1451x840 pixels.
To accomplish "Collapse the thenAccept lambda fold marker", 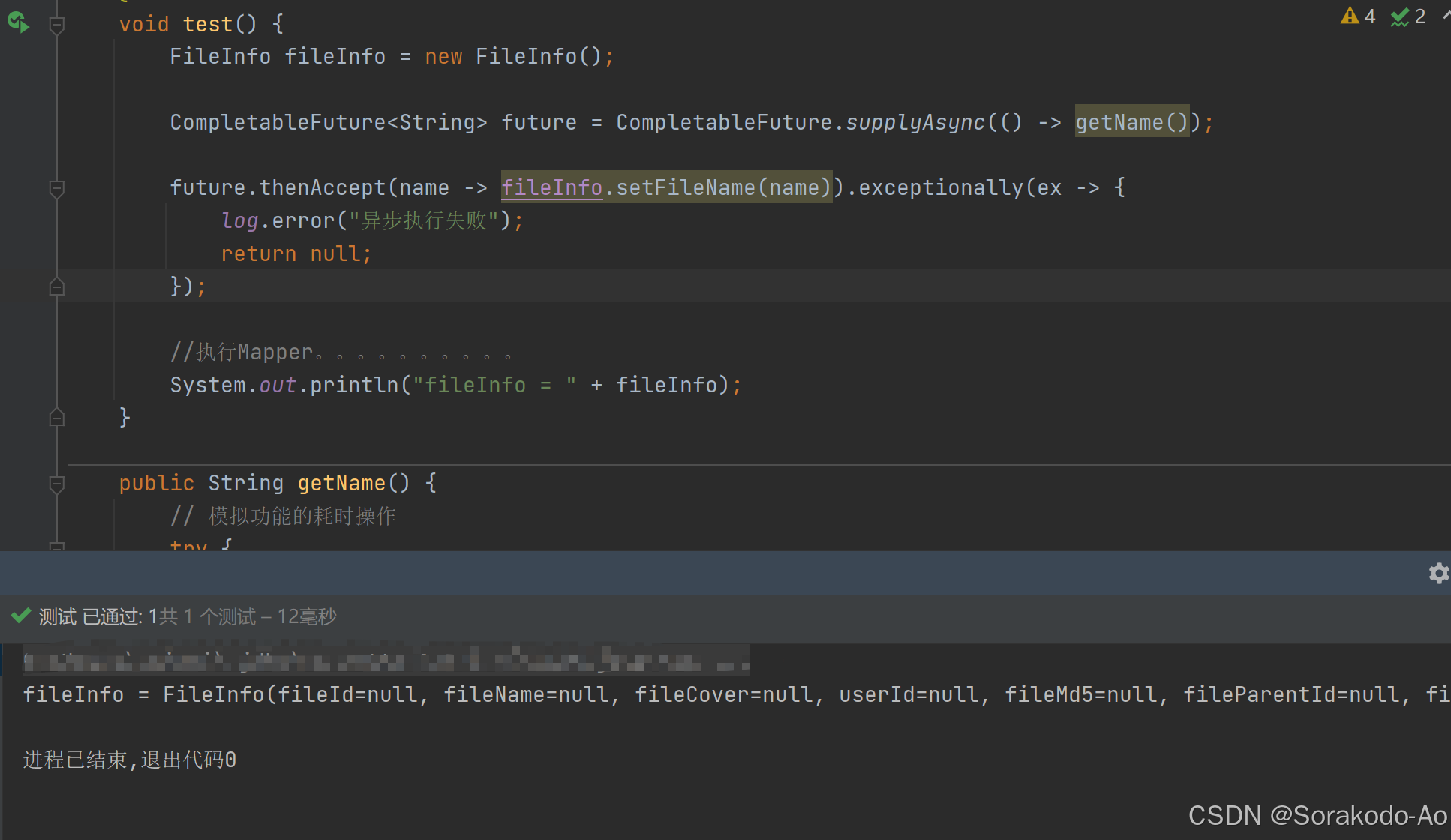I will coord(56,188).
